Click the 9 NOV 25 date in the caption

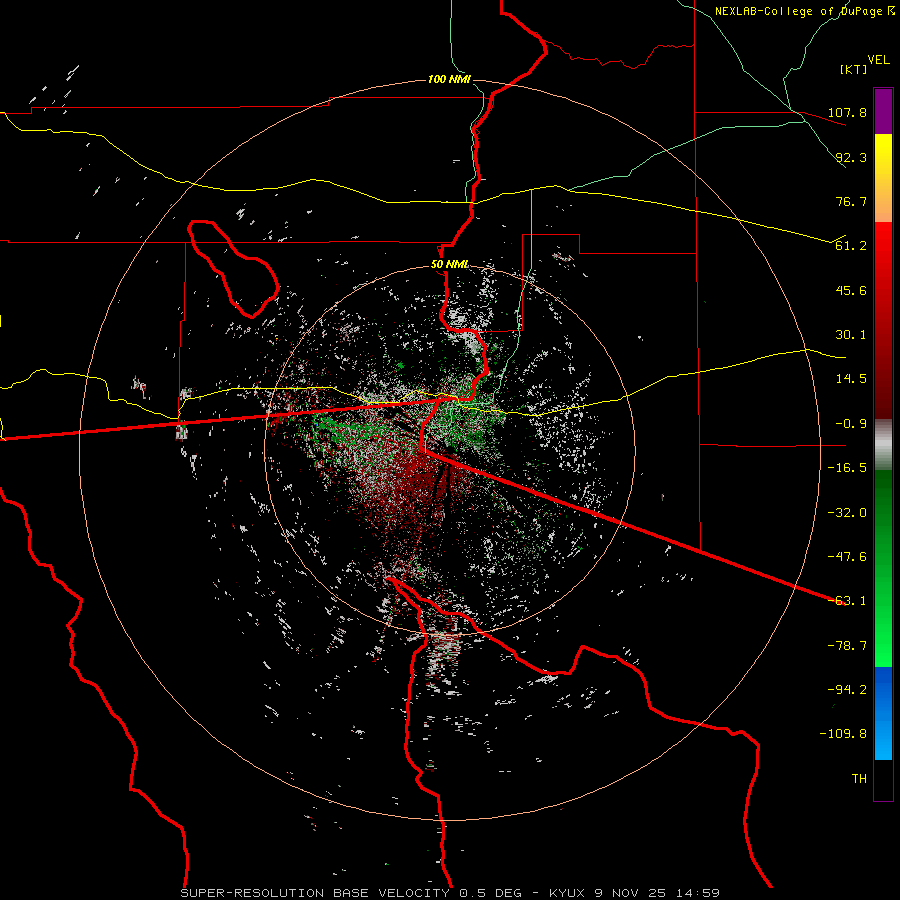pyautogui.click(x=629, y=893)
